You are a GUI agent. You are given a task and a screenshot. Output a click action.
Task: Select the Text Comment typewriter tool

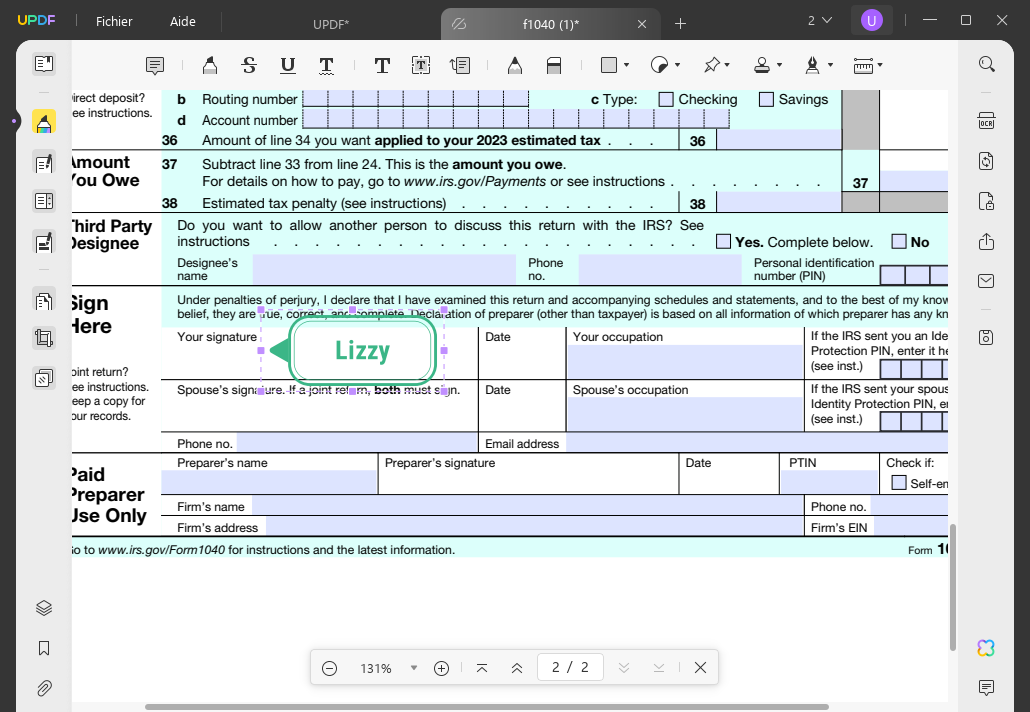[x=382, y=65]
